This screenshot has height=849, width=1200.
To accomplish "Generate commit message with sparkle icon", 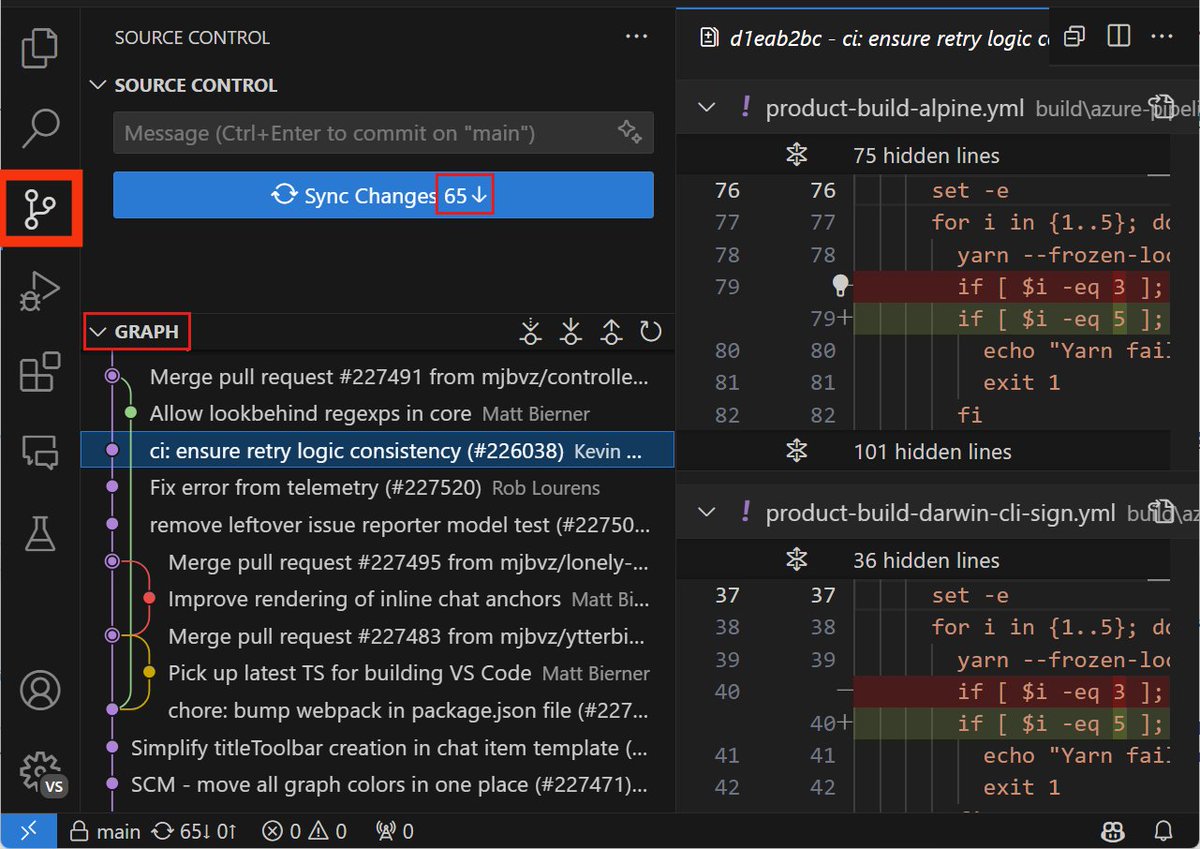I will click(x=629, y=132).
